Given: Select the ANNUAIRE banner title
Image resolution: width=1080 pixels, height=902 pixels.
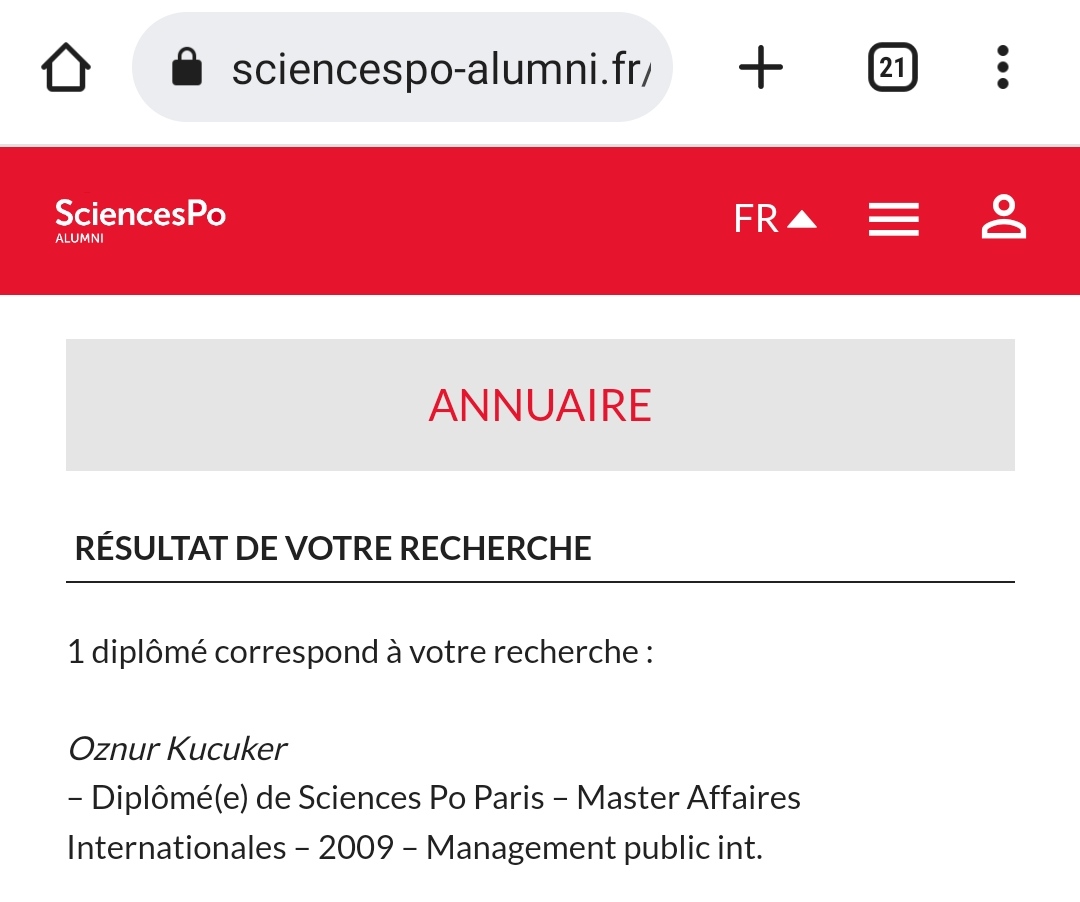Looking at the screenshot, I should click(x=540, y=405).
